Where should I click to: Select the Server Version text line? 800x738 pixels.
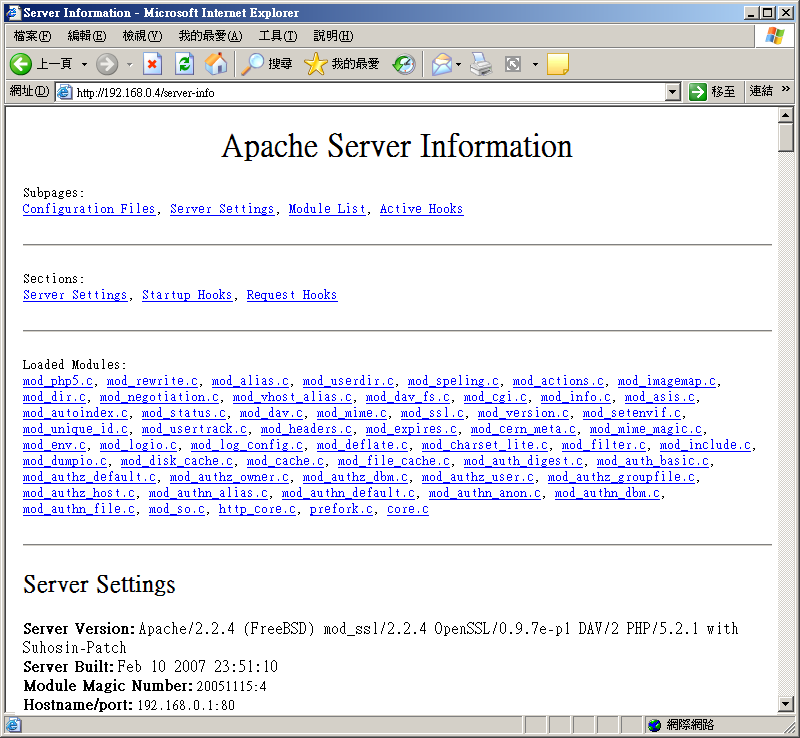pyautogui.click(x=381, y=638)
